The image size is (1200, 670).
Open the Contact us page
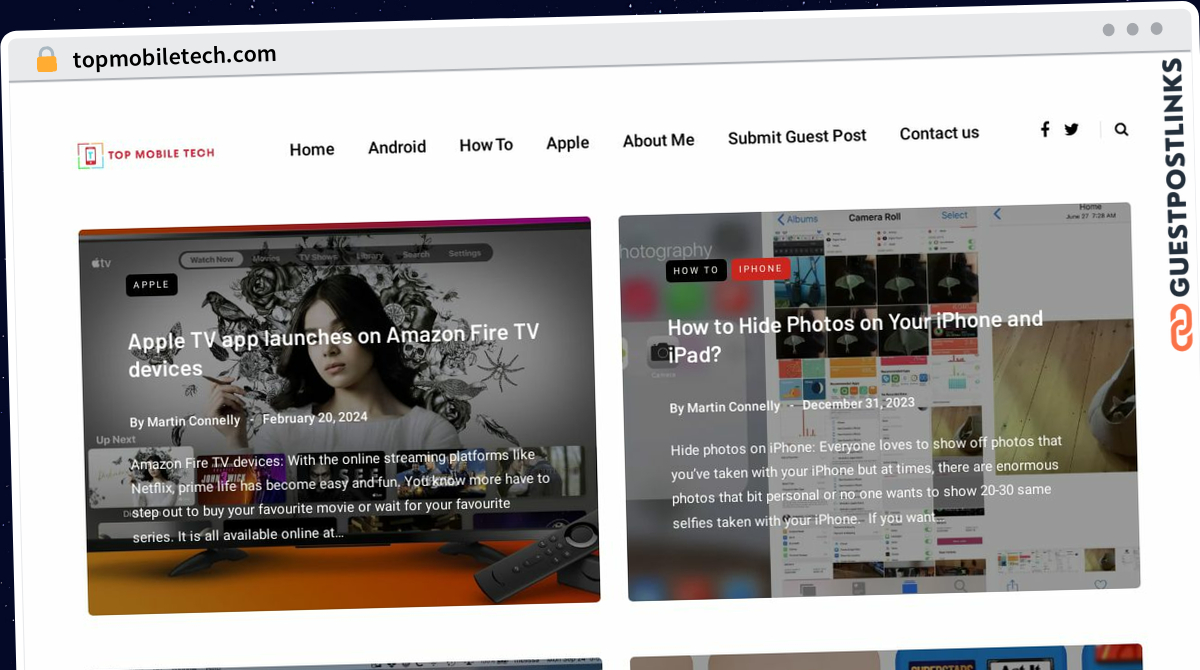[939, 133]
